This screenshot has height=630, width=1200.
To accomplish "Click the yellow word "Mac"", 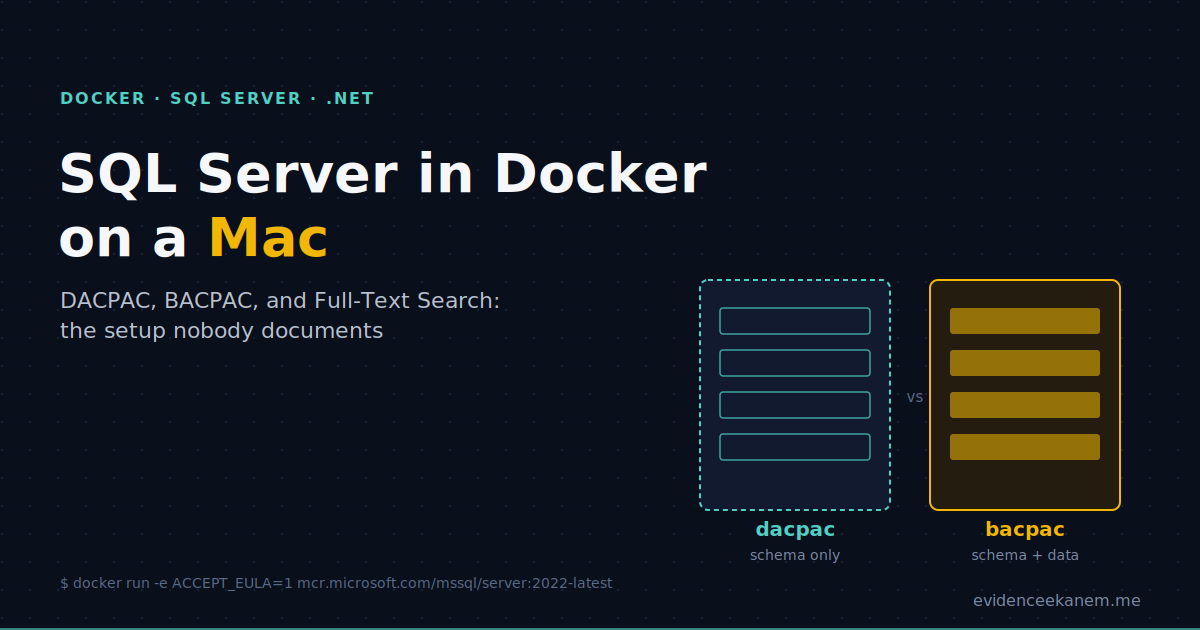I will pos(268,239).
